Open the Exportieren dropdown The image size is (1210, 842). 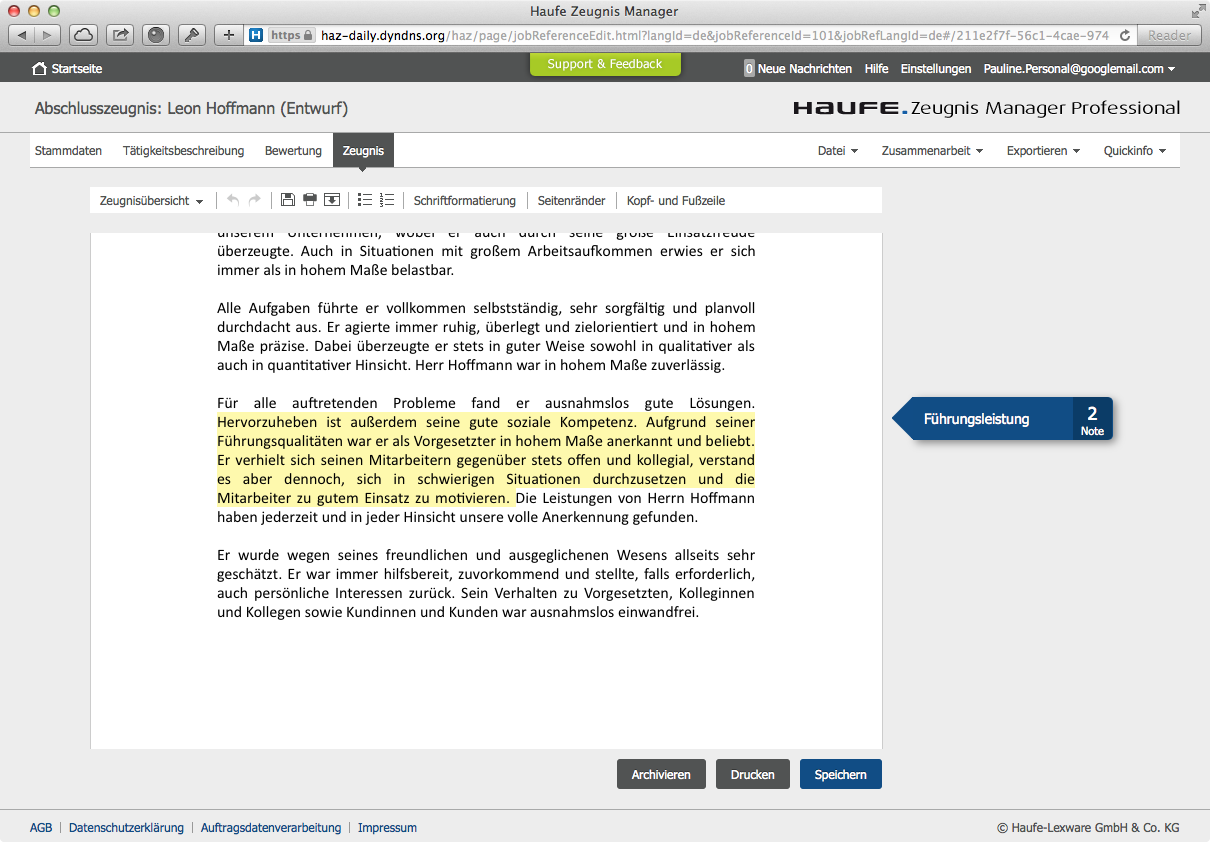point(1043,151)
